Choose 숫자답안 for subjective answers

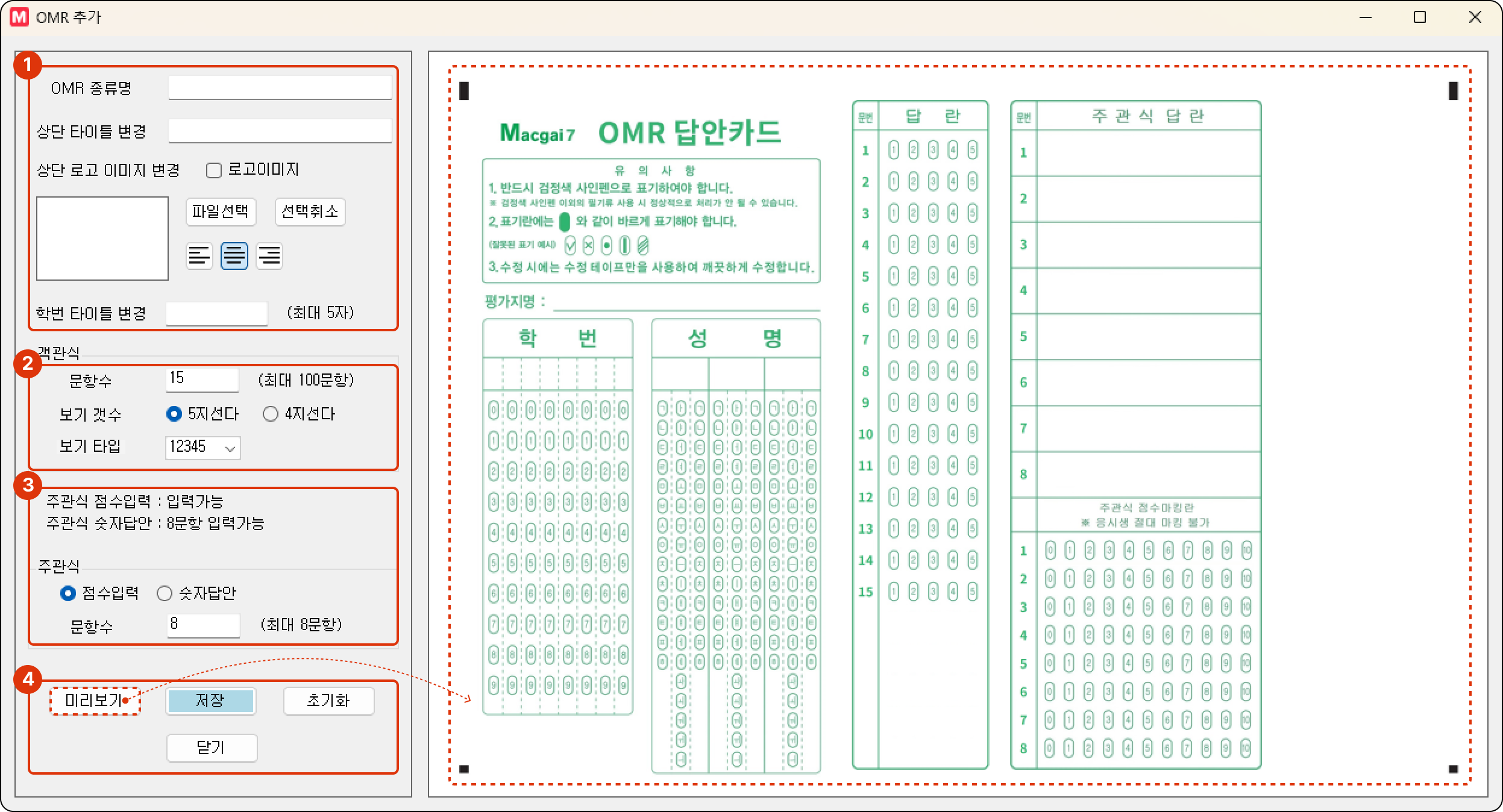tap(165, 593)
